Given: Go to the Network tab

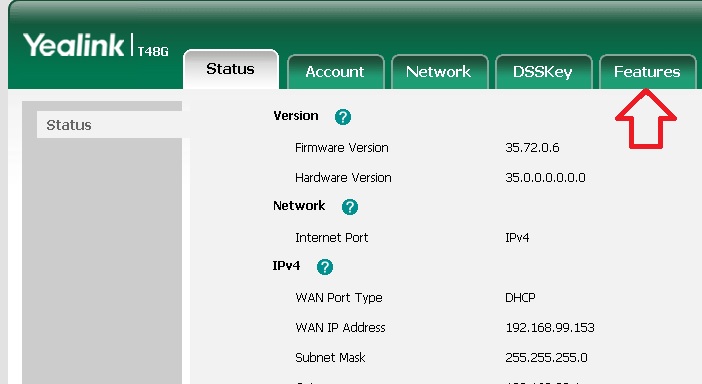Looking at the screenshot, I should tap(439, 72).
